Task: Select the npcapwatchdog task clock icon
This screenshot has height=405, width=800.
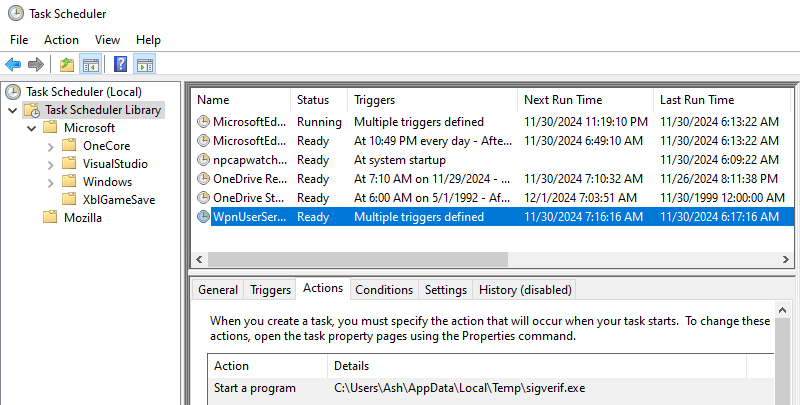Action: 203,160
